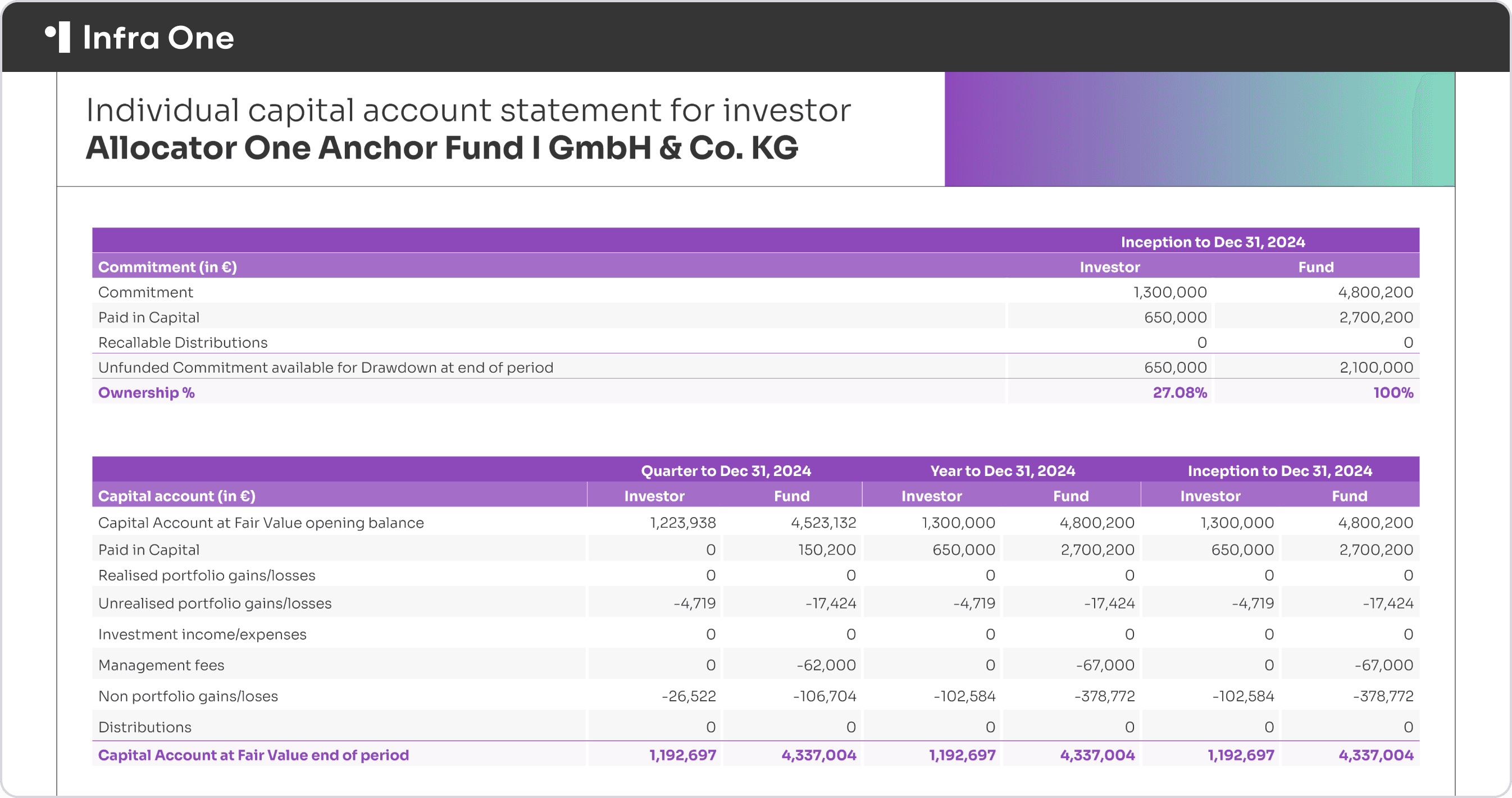The width and height of the screenshot is (1512, 798).
Task: Select quarter investor unrealised value -4,719
Action: 694,604
